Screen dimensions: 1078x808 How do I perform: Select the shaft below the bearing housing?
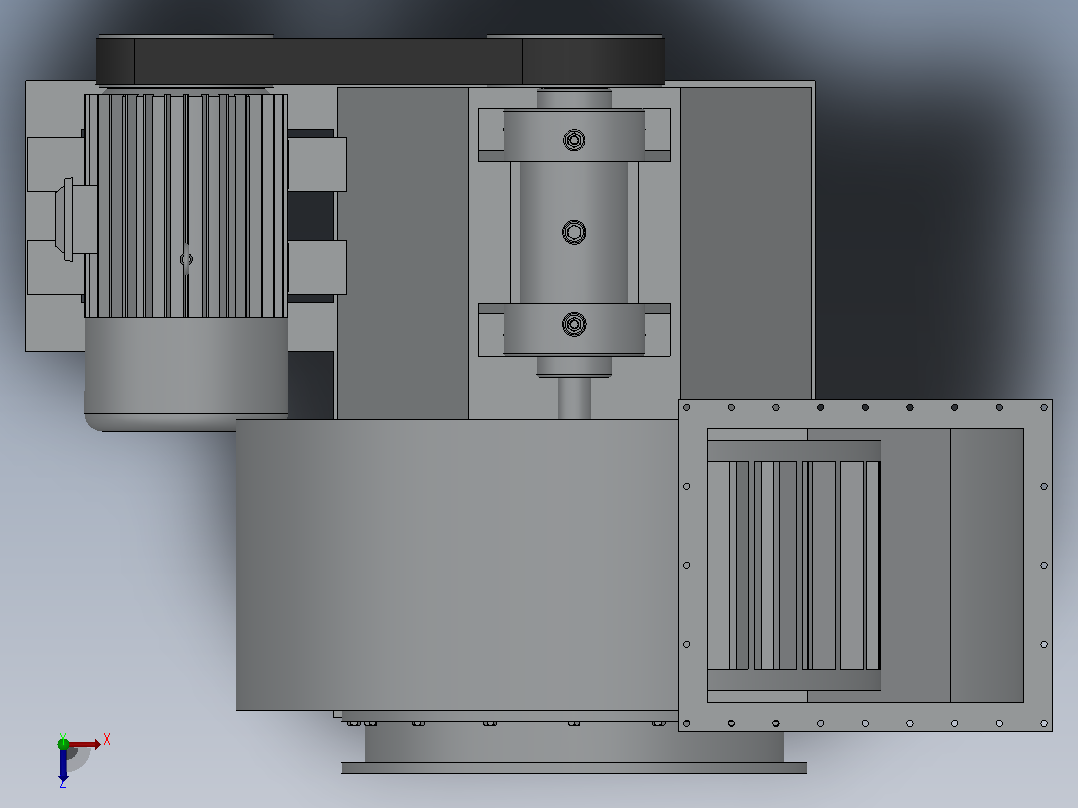click(574, 398)
